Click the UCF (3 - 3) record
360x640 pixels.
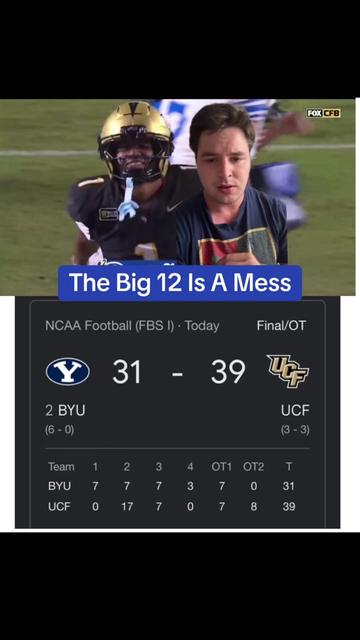click(x=295, y=430)
